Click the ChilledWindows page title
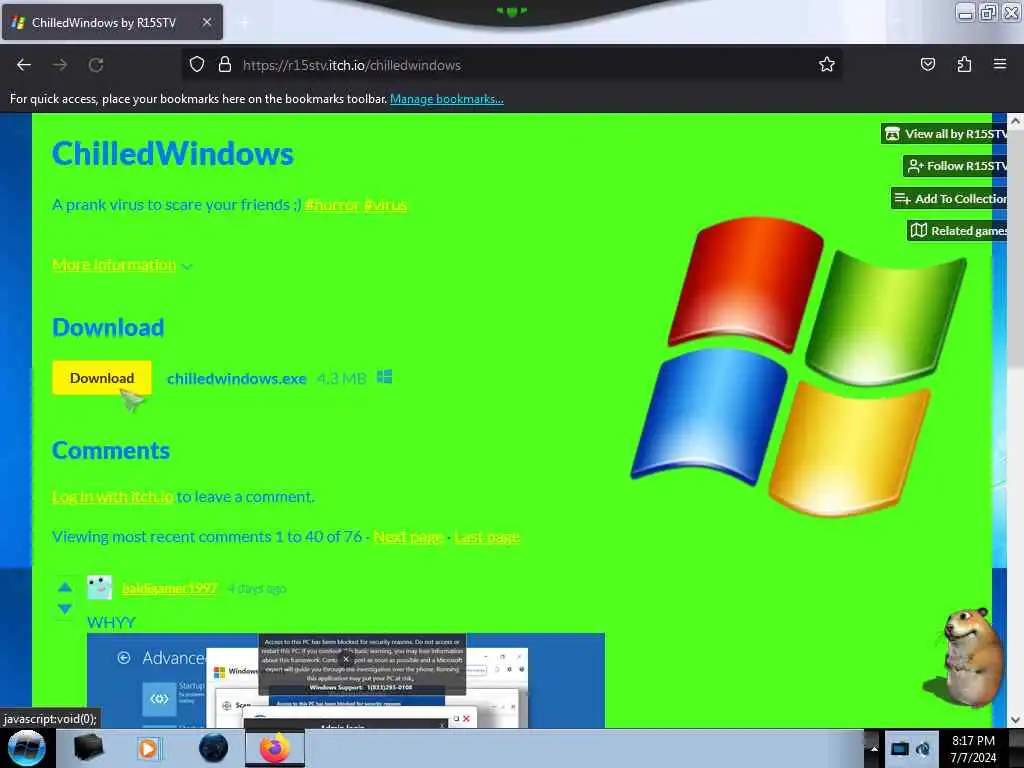This screenshot has height=768, width=1024. pos(173,154)
